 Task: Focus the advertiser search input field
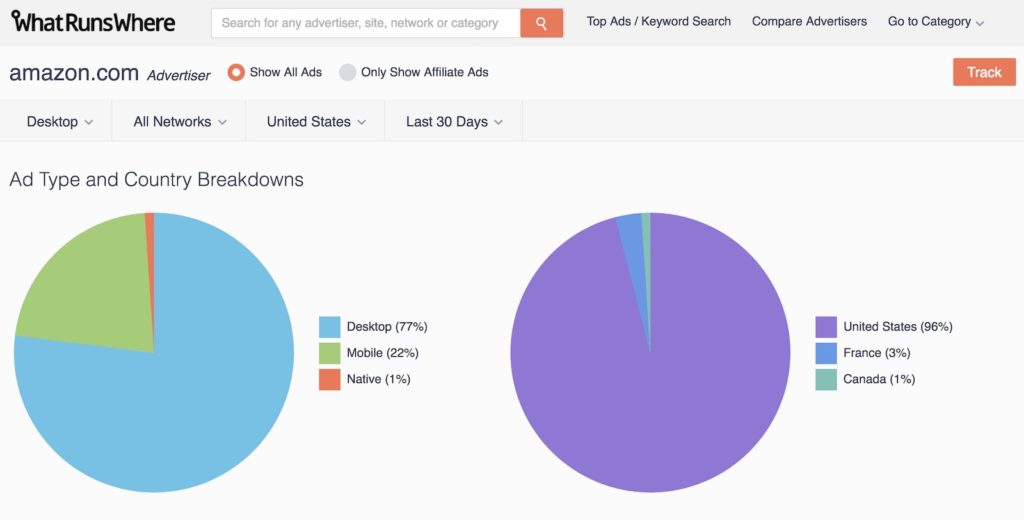click(365, 23)
